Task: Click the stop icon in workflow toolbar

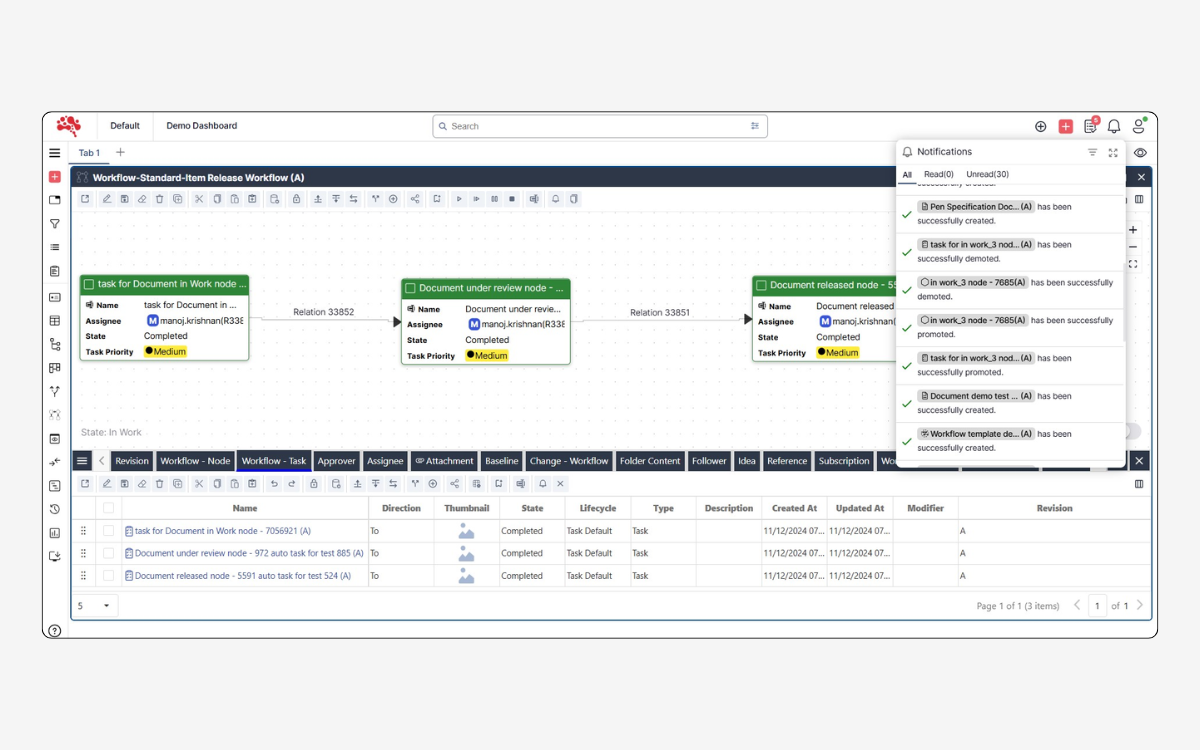Action: point(512,199)
